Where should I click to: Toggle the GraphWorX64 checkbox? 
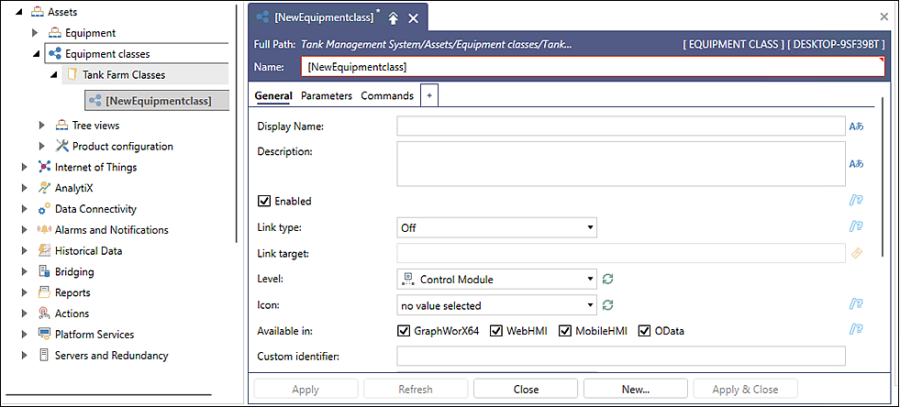pos(402,331)
